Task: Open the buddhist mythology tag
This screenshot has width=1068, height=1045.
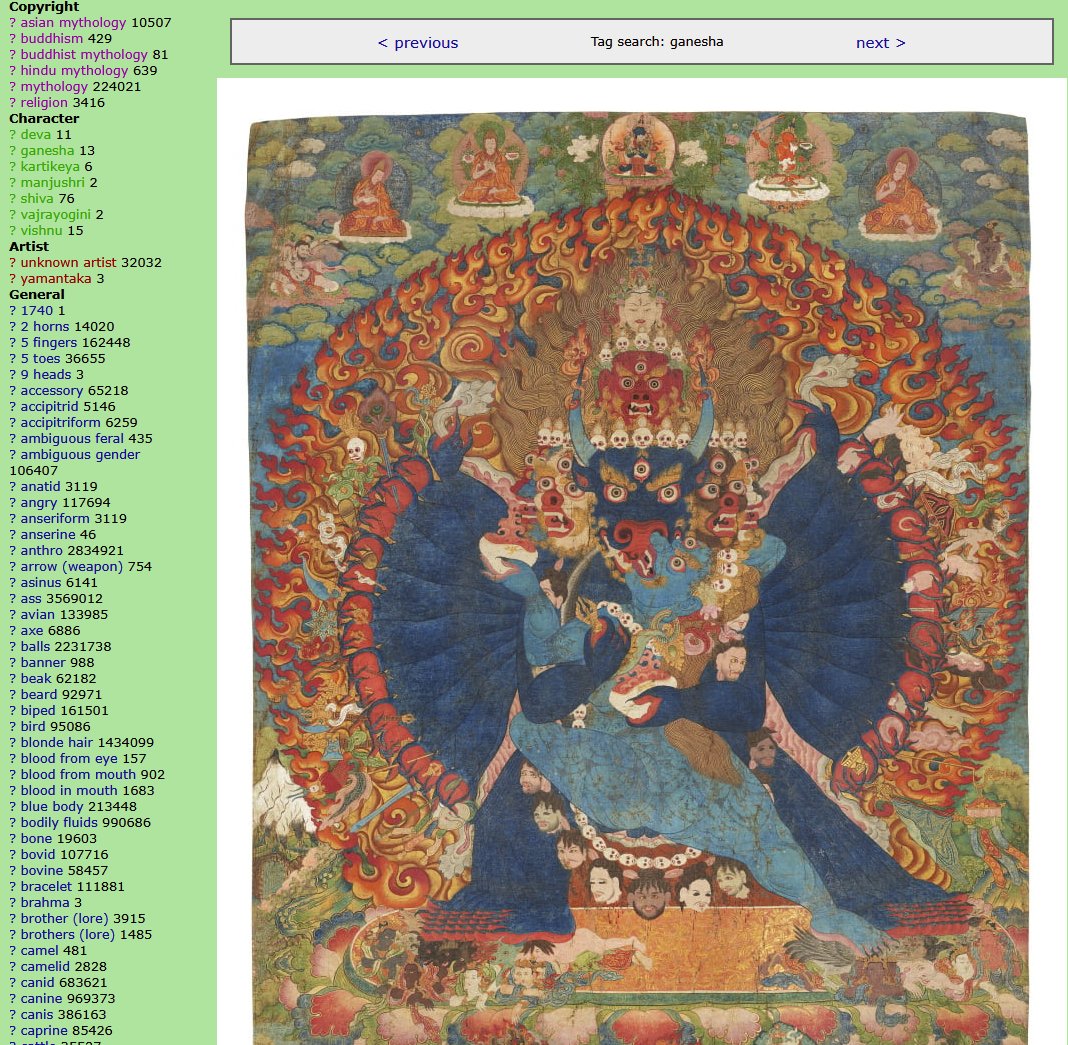Action: [84, 54]
